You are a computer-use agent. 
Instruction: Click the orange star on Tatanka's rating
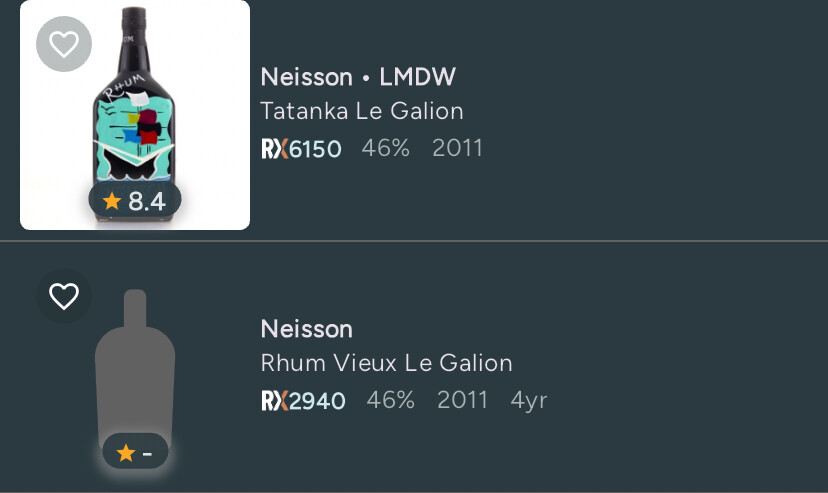[x=112, y=201]
